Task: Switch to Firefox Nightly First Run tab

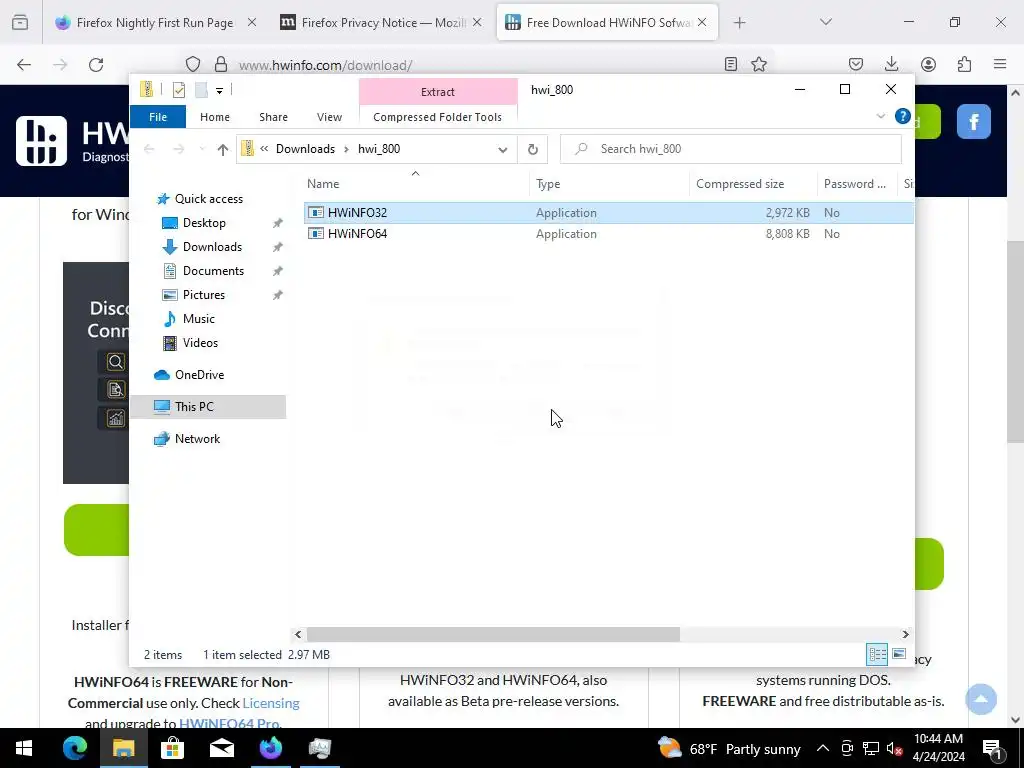Action: tap(155, 23)
